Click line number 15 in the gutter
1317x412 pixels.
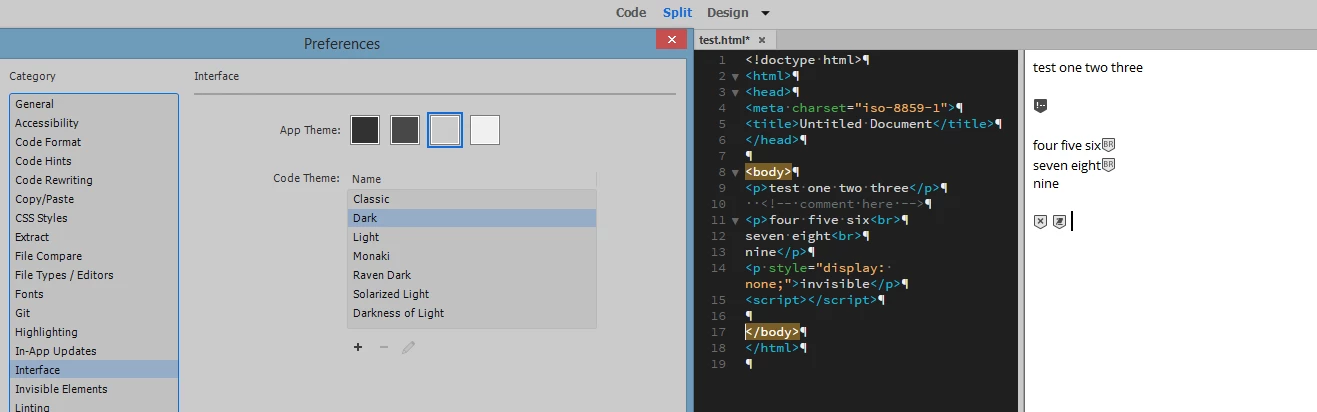[x=717, y=300]
